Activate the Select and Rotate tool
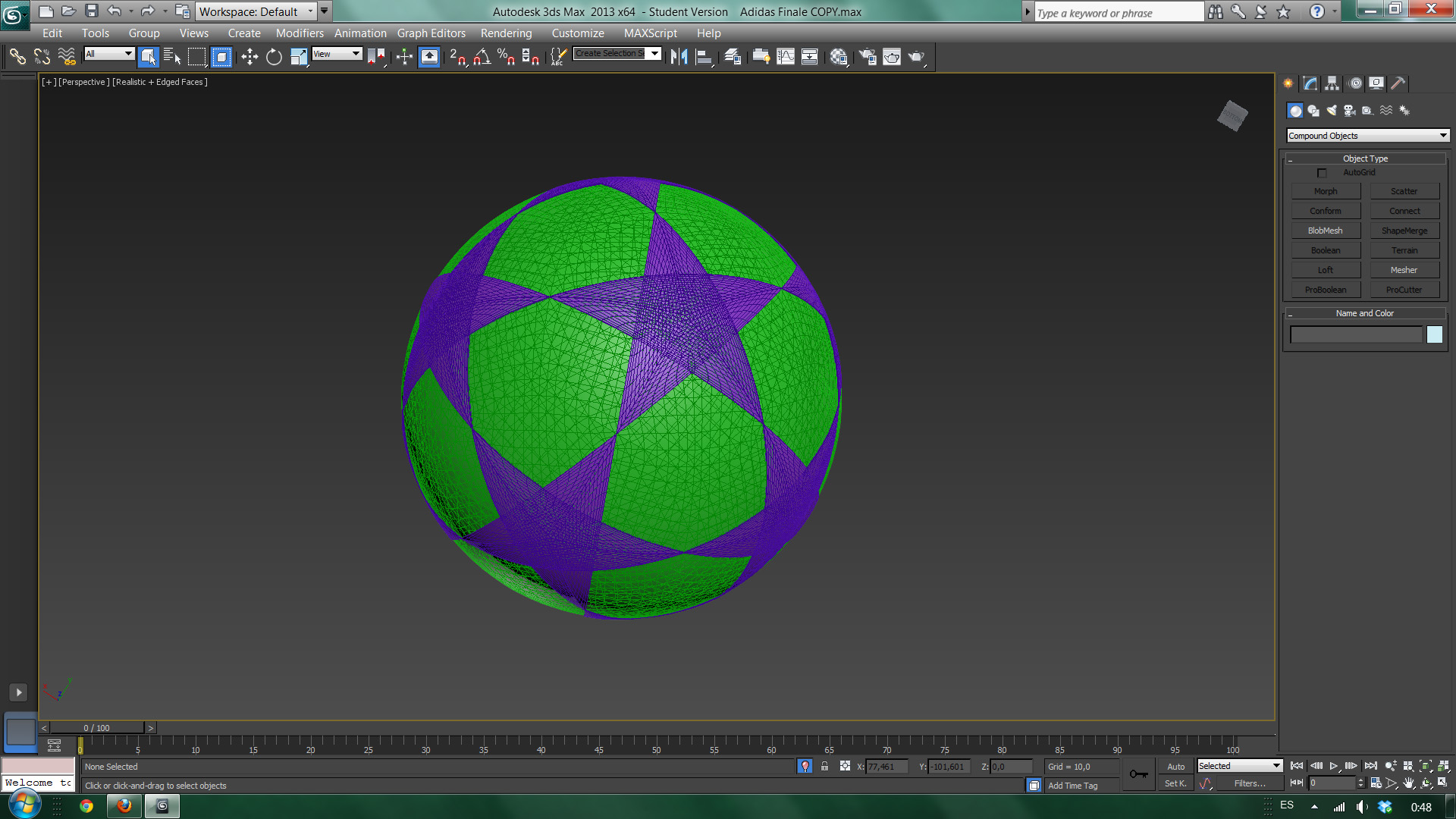 pyautogui.click(x=274, y=57)
